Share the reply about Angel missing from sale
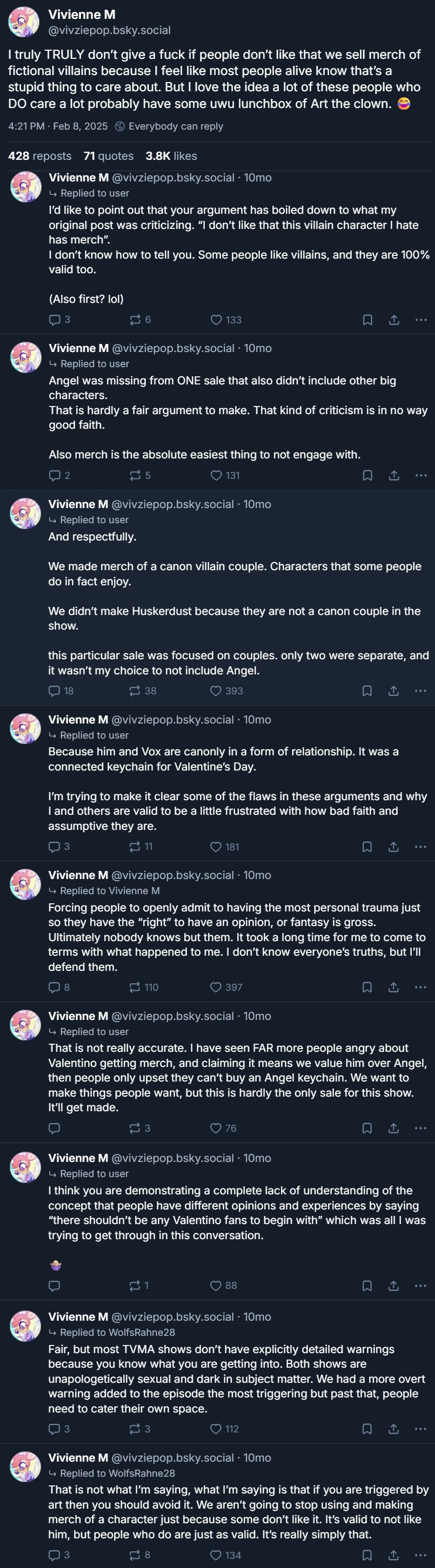The width and height of the screenshot is (435, 1568). tap(394, 475)
